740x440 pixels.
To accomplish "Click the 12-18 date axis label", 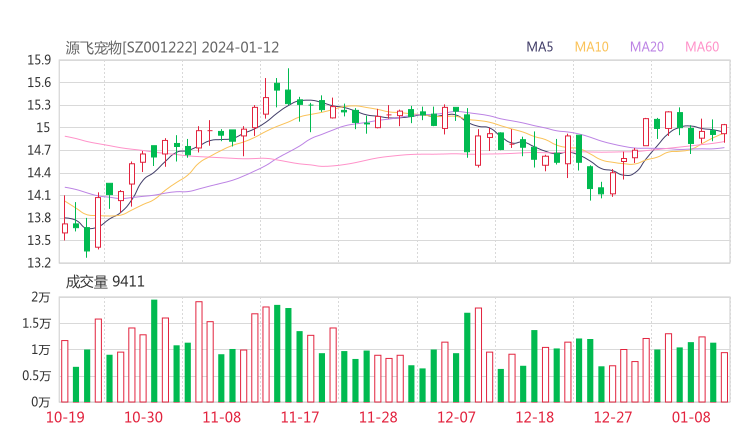I will [535, 417].
